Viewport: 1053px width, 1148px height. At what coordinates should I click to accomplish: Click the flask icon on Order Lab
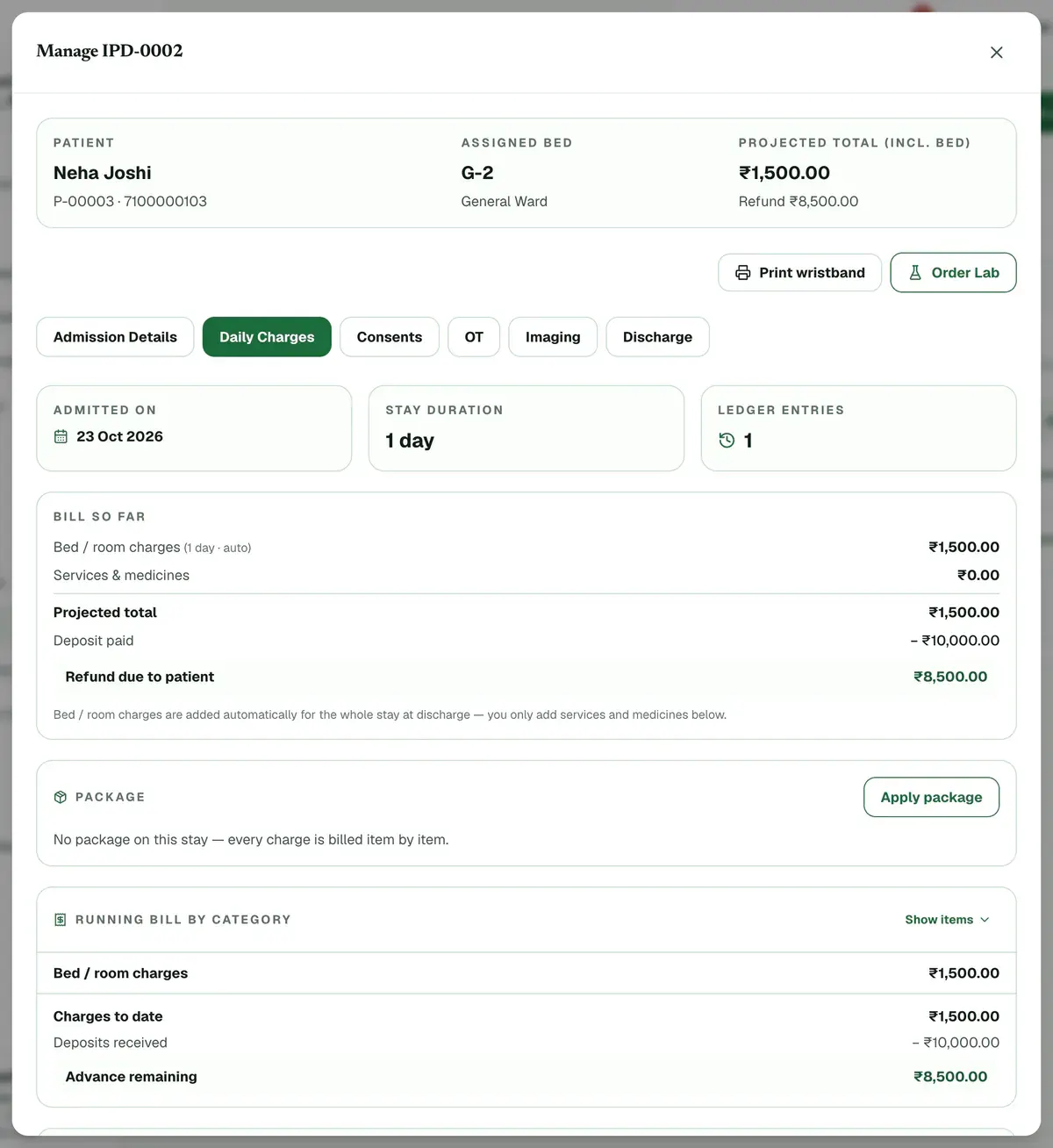tap(915, 273)
